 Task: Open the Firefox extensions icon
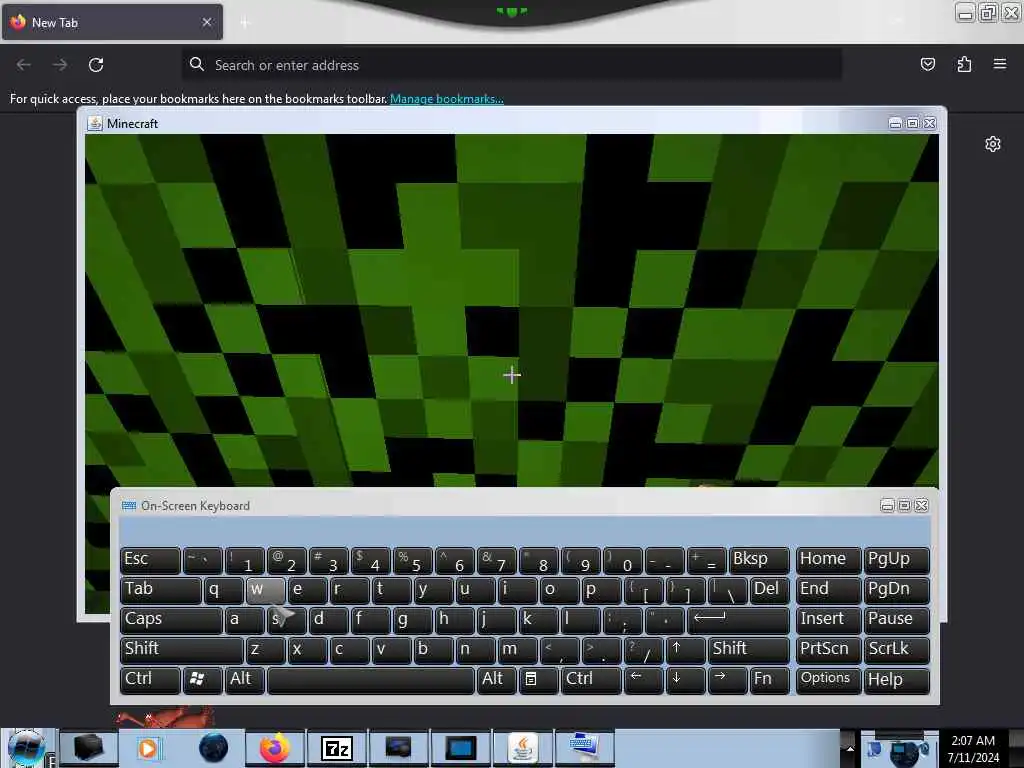[x=964, y=64]
